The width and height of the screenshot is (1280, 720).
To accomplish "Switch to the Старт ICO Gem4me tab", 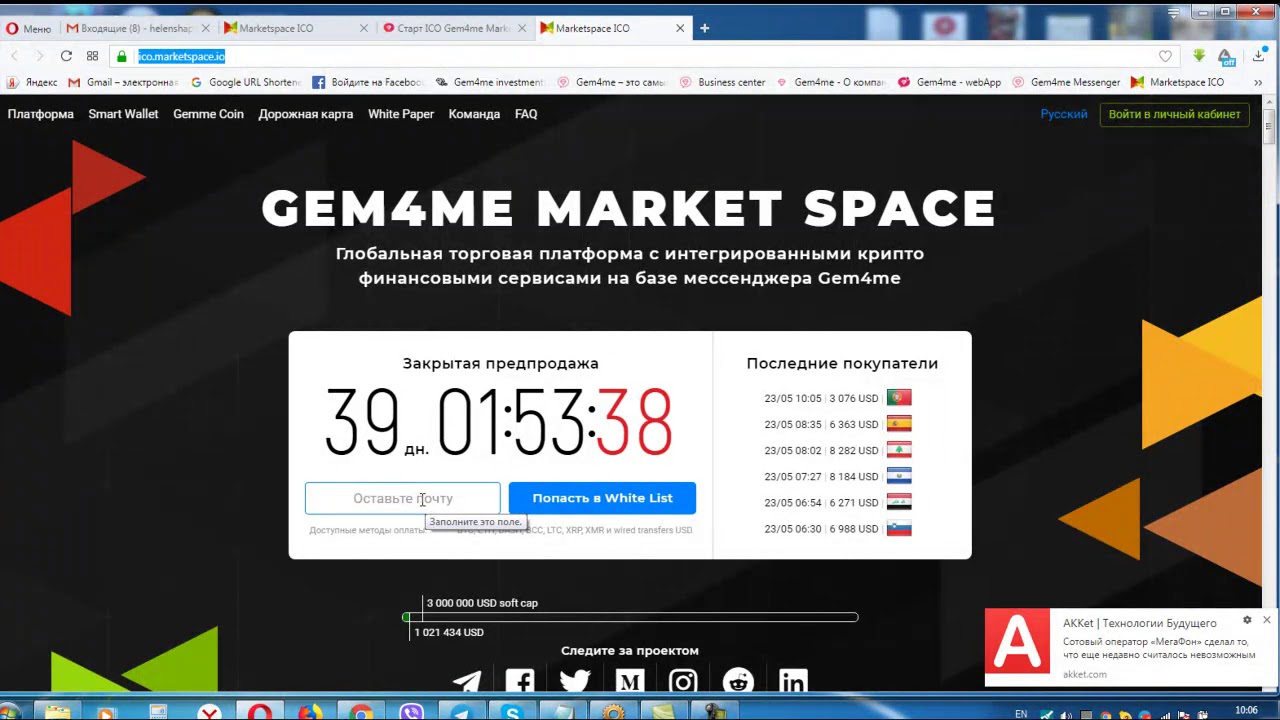I will click(x=455, y=28).
